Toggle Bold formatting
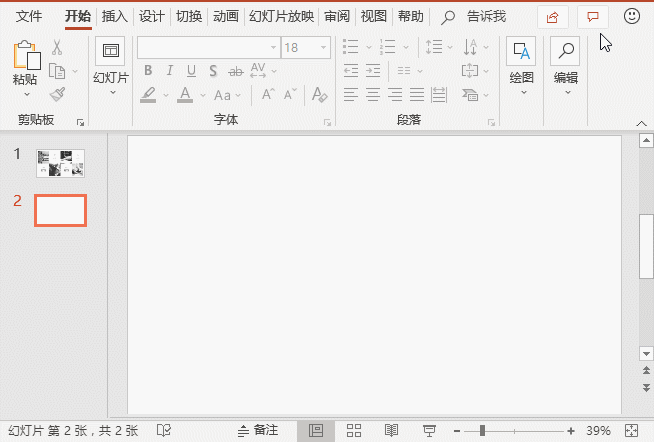 pyautogui.click(x=148, y=70)
